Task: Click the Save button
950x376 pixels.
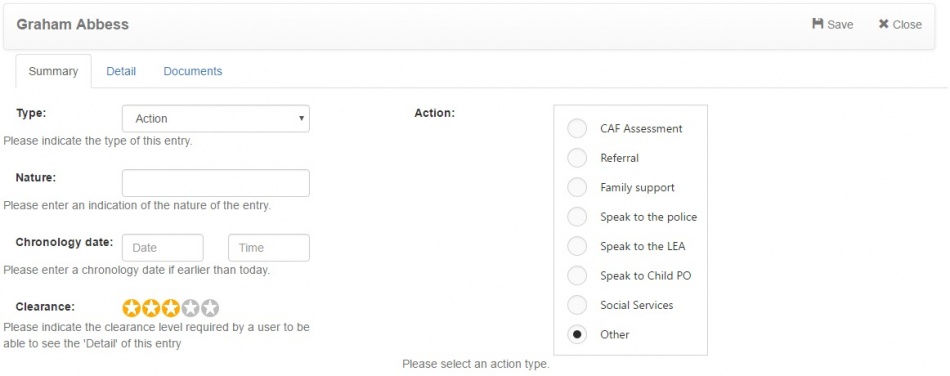Action: pyautogui.click(x=832, y=24)
